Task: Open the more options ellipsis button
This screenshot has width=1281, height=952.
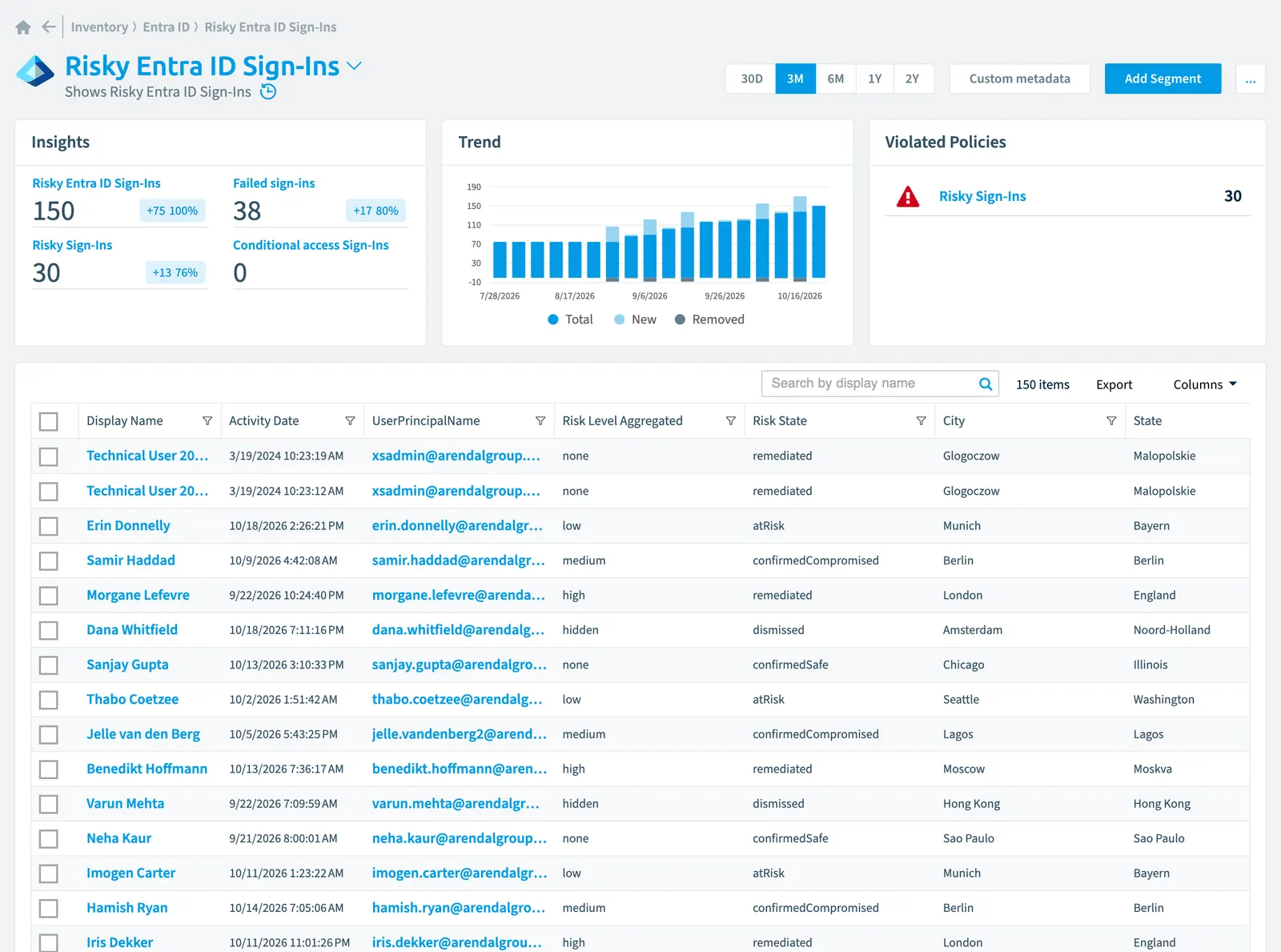Action: coord(1251,78)
